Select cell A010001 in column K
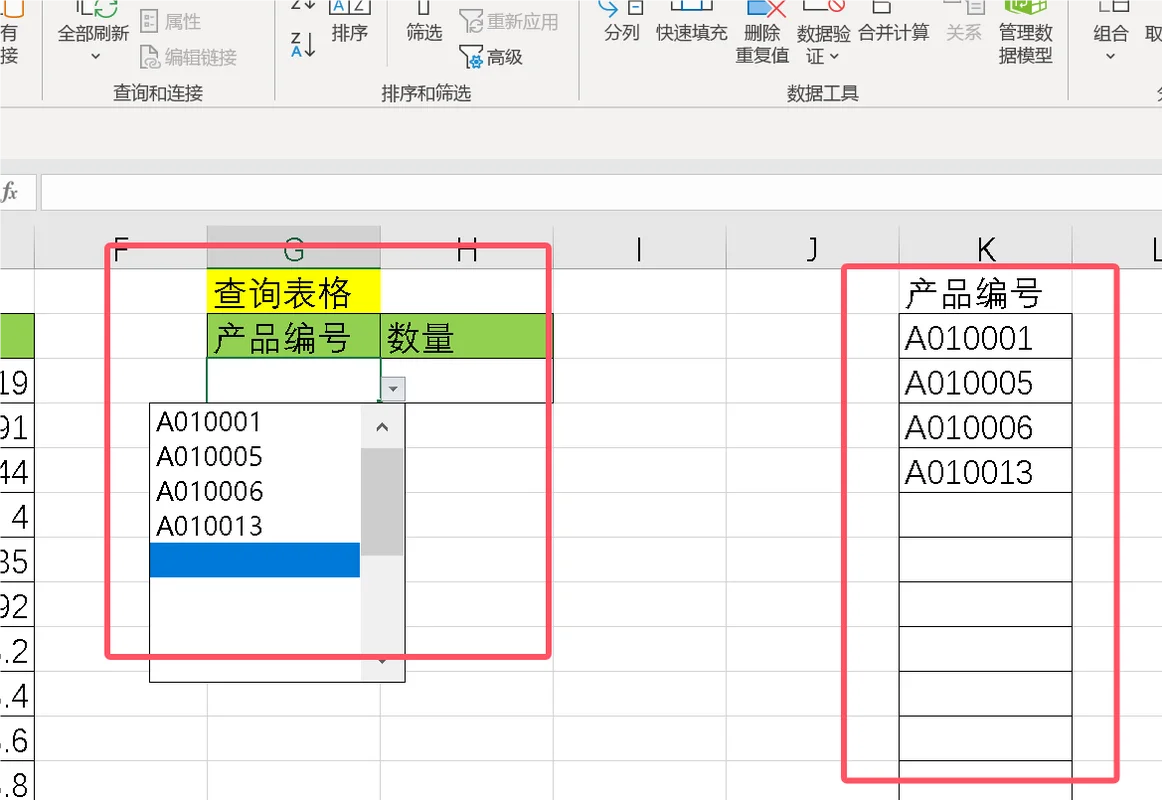 click(x=986, y=337)
